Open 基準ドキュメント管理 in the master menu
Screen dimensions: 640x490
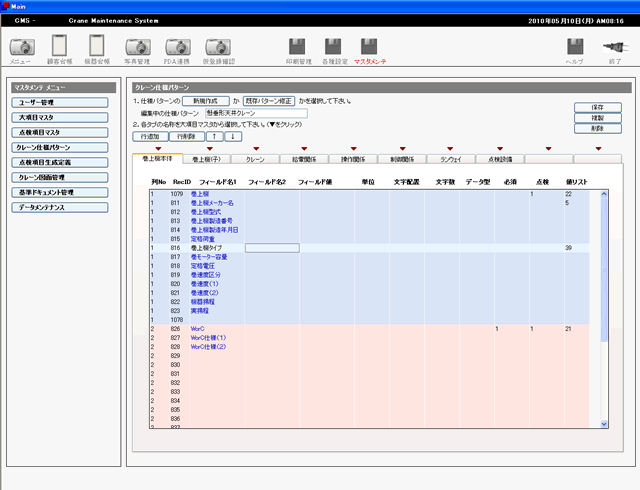60,192
